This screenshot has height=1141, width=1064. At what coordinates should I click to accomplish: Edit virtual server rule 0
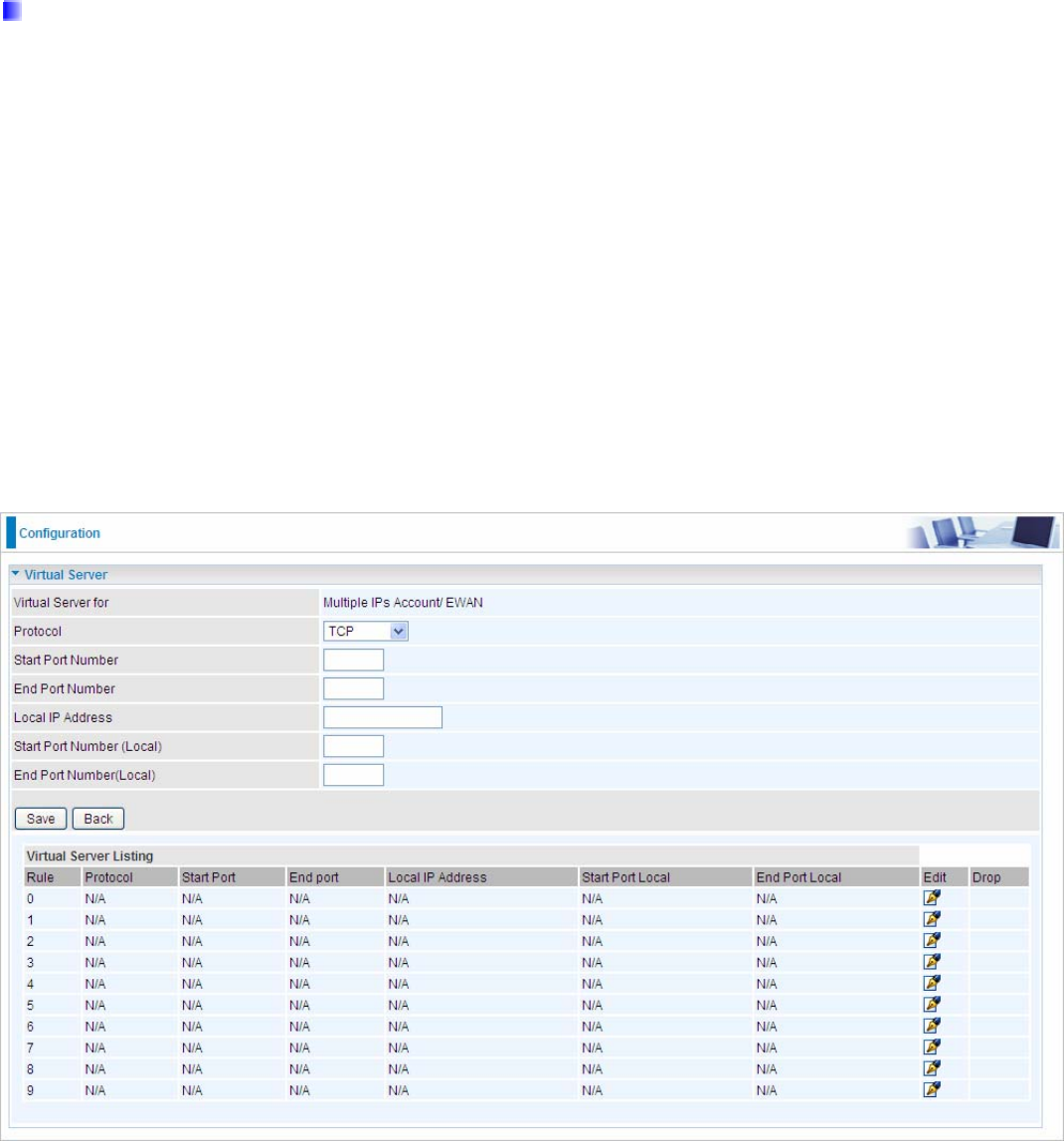(932, 898)
